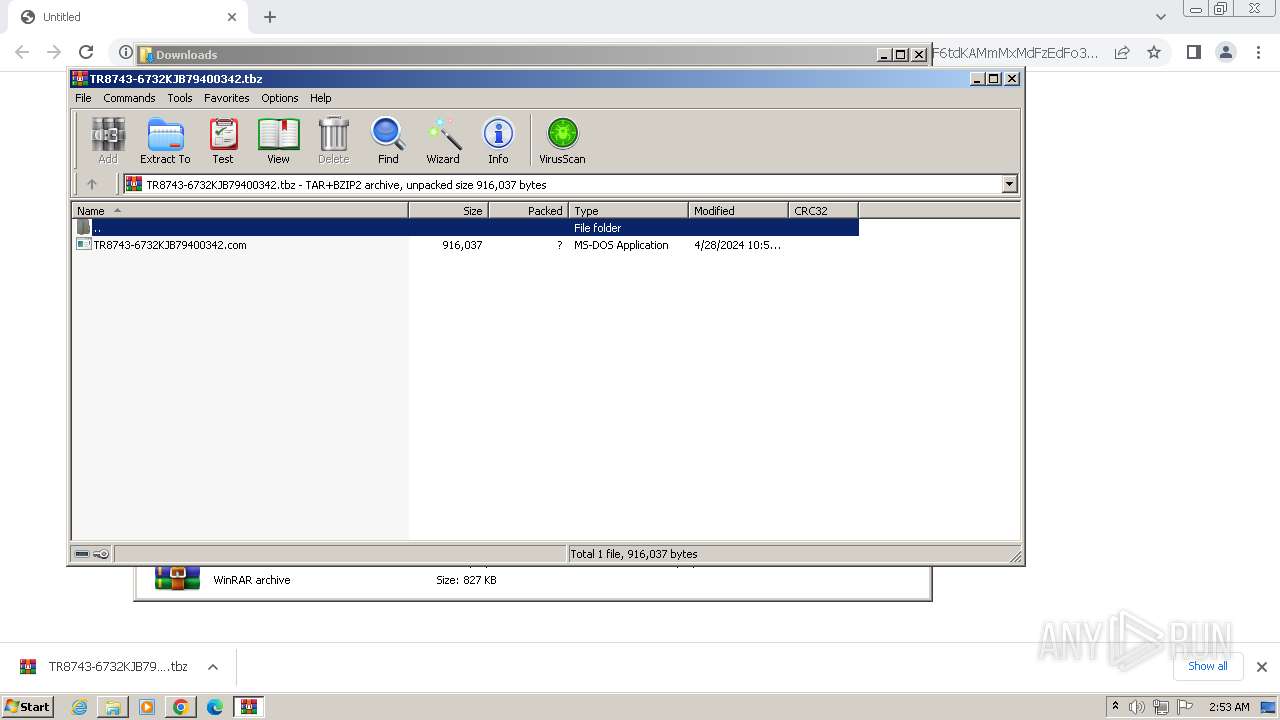Open a new Chrome tab

point(270,17)
